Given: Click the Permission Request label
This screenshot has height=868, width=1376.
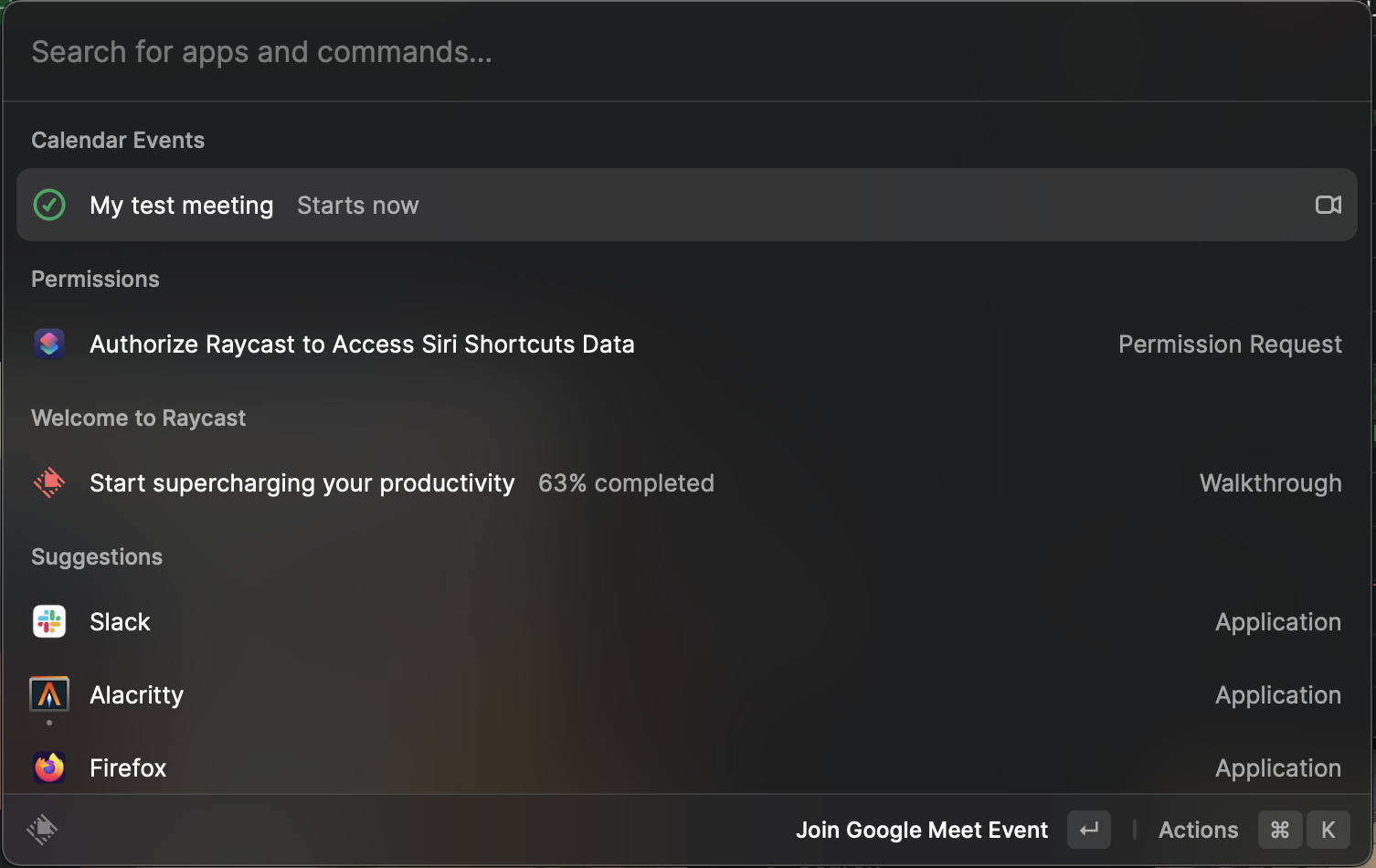Looking at the screenshot, I should click(x=1230, y=344).
